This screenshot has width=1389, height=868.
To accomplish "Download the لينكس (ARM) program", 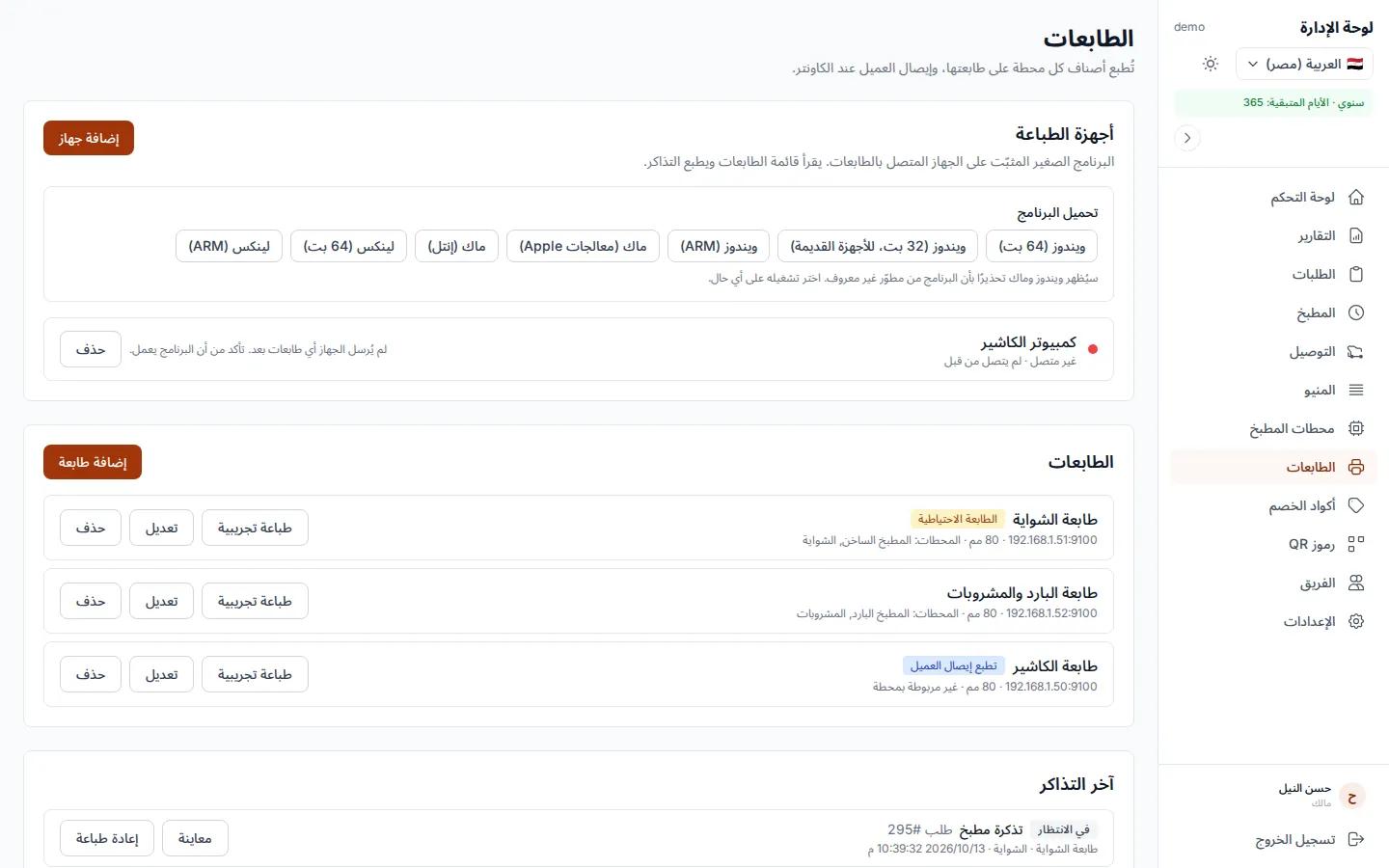I will coord(229,246).
